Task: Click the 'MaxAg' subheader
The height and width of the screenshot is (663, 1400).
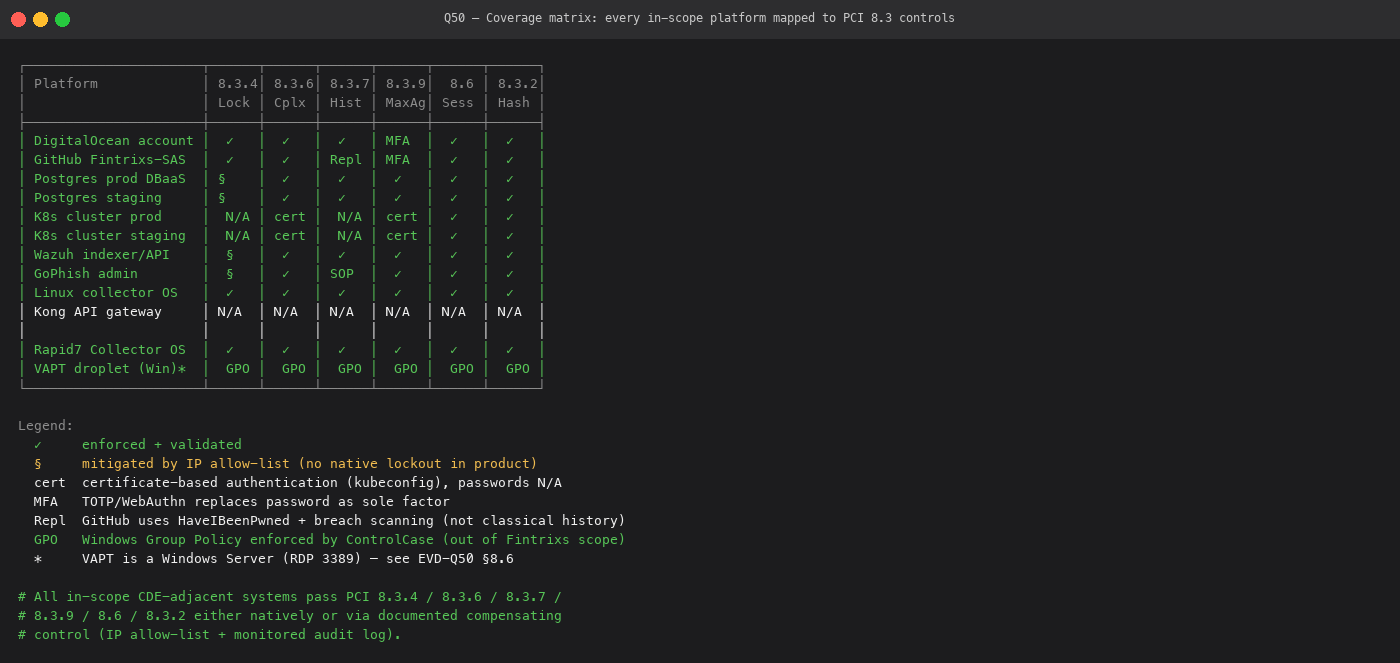Action: [406, 103]
